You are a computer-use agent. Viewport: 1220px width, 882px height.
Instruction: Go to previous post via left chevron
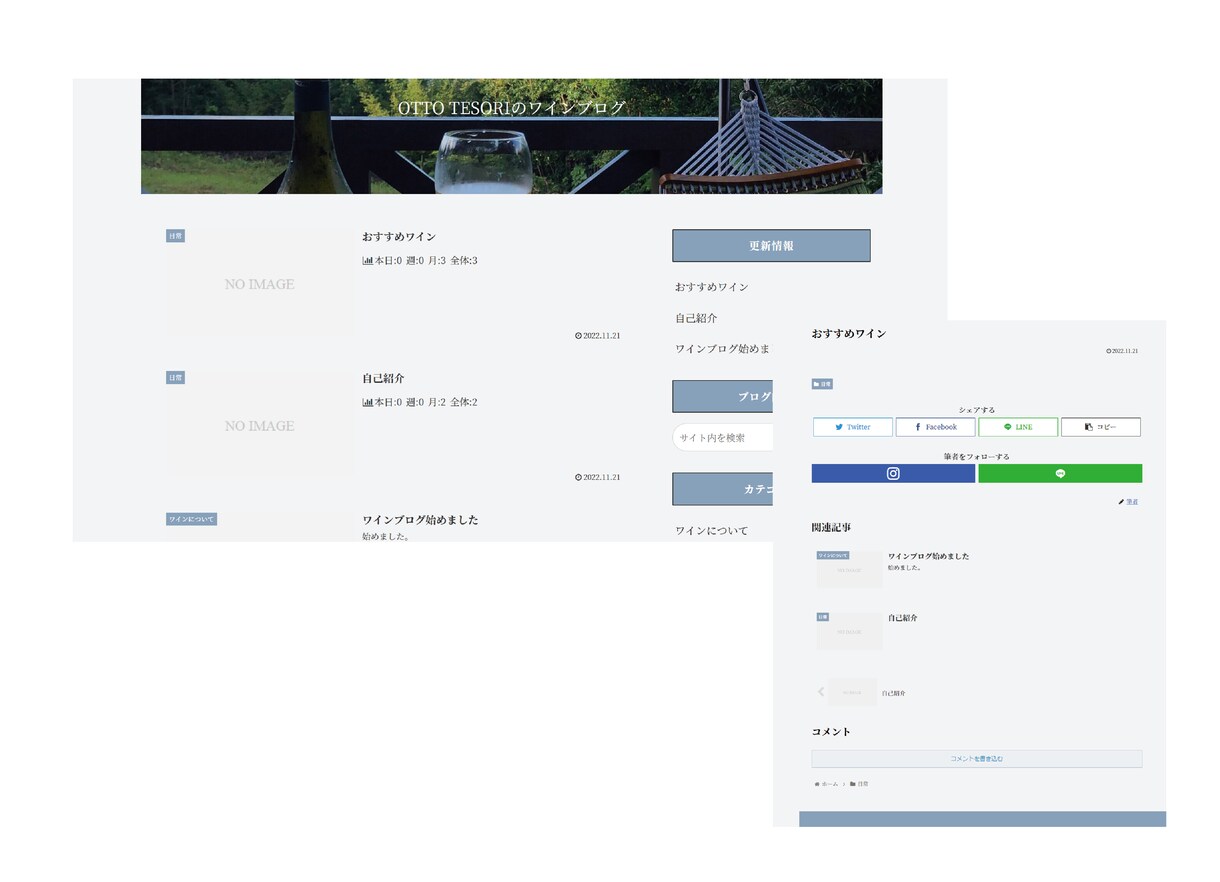coord(821,691)
